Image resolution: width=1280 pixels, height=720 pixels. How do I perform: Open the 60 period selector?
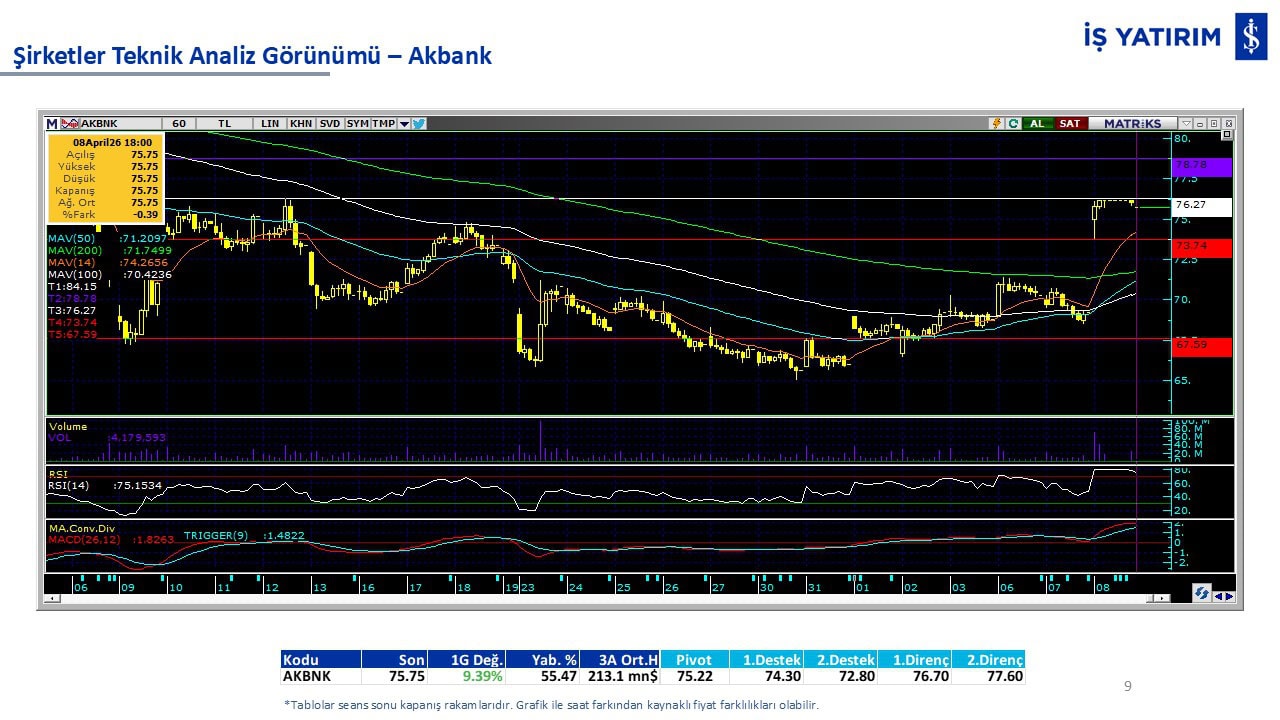pos(179,124)
